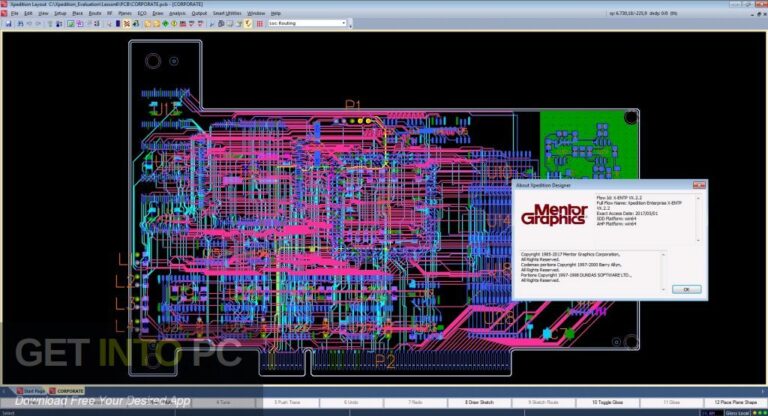
Task: Click the second yellow toolbar icon
Action: click(x=157, y=24)
